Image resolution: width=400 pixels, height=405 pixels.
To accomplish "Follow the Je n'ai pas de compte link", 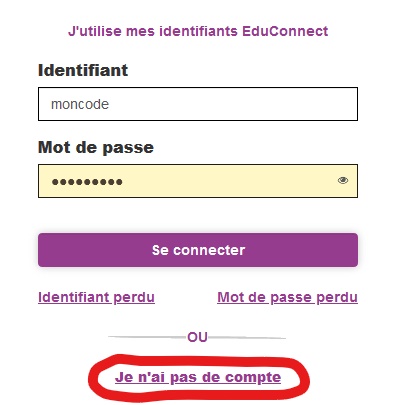I will (198, 378).
